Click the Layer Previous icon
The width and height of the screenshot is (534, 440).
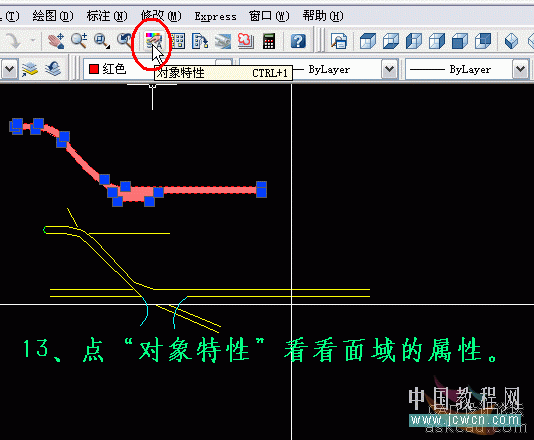click(53, 69)
